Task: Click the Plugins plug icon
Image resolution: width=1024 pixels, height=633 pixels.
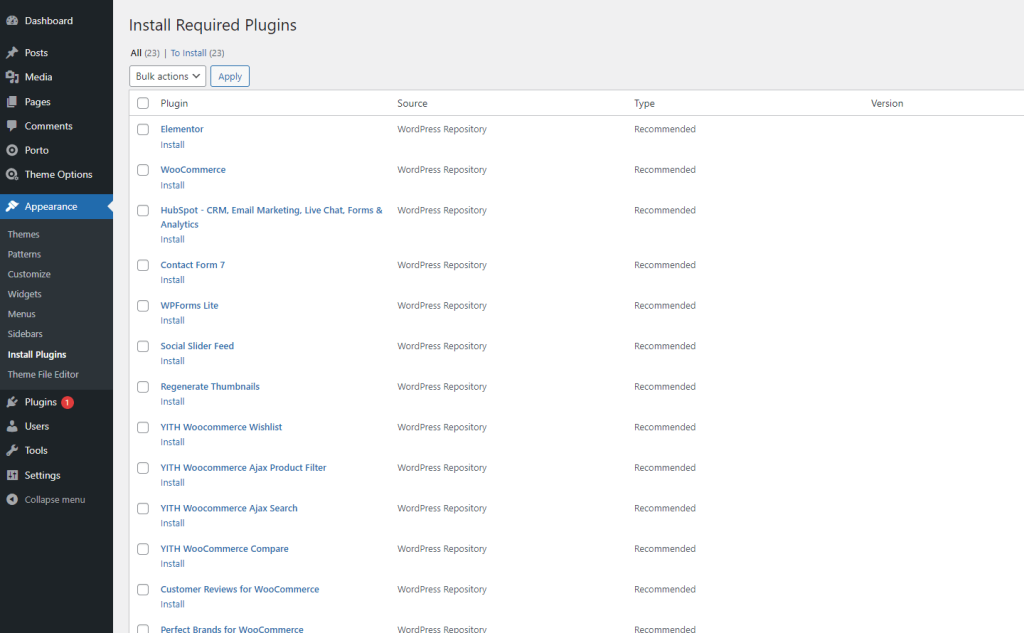Action: (x=12, y=402)
